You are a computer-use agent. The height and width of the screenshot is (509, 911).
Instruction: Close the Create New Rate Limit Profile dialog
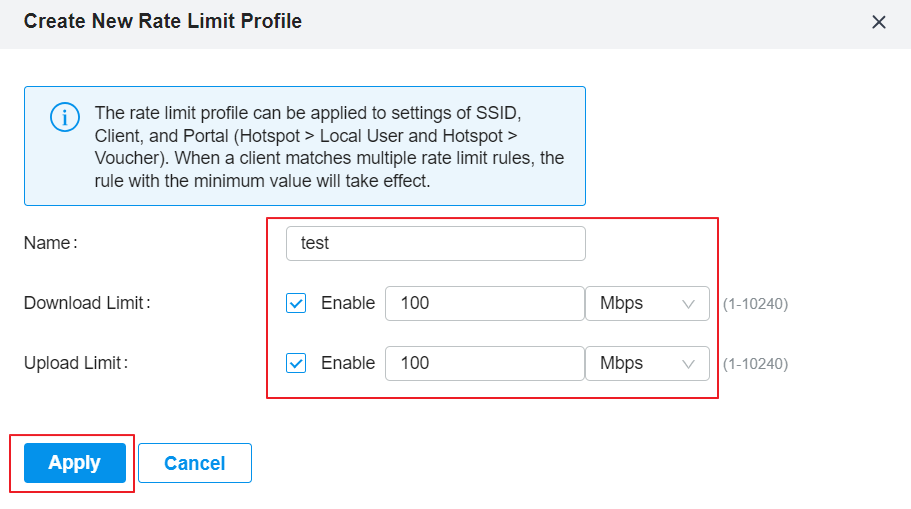(x=878, y=22)
